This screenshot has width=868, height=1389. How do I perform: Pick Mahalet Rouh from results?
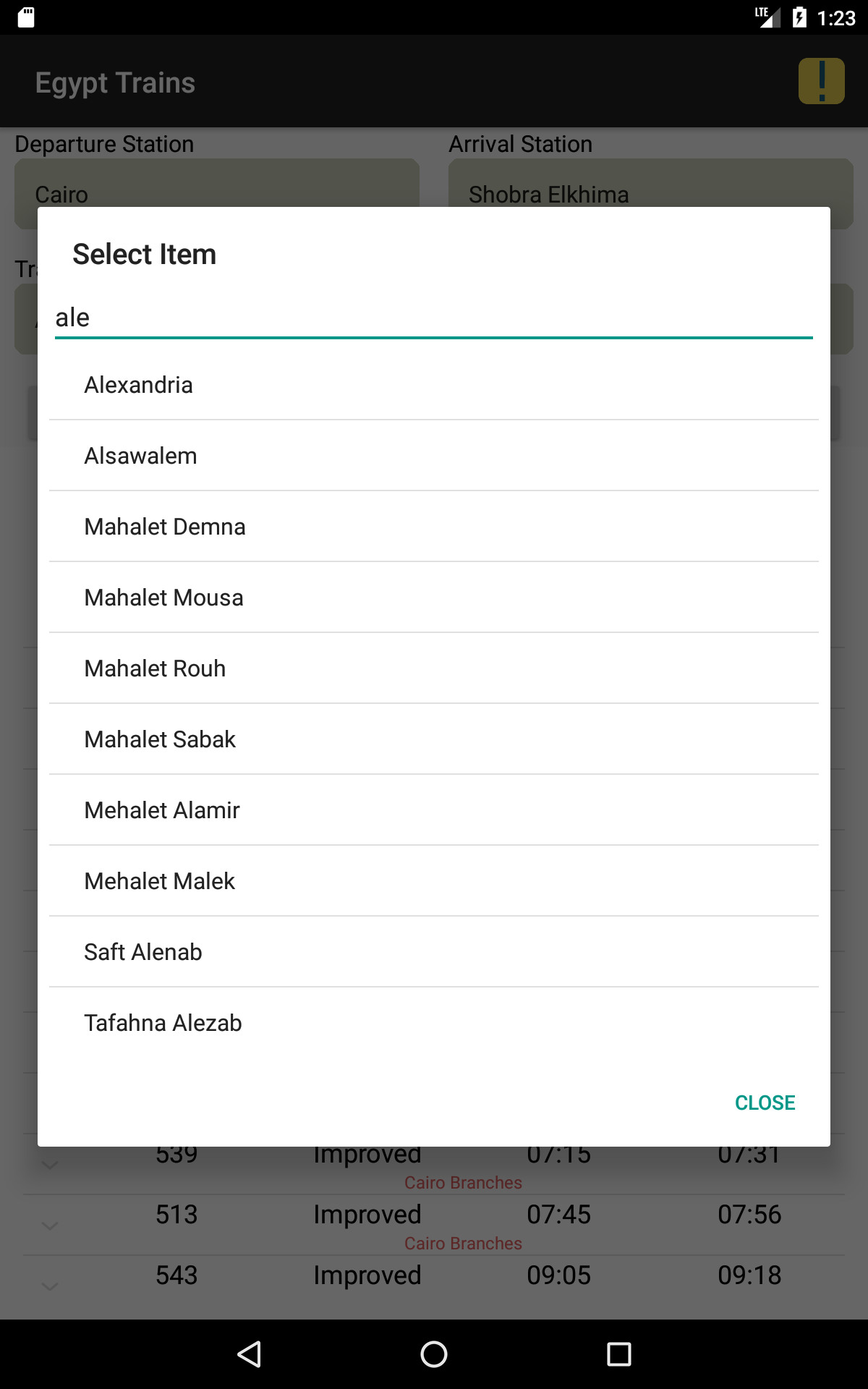434,668
